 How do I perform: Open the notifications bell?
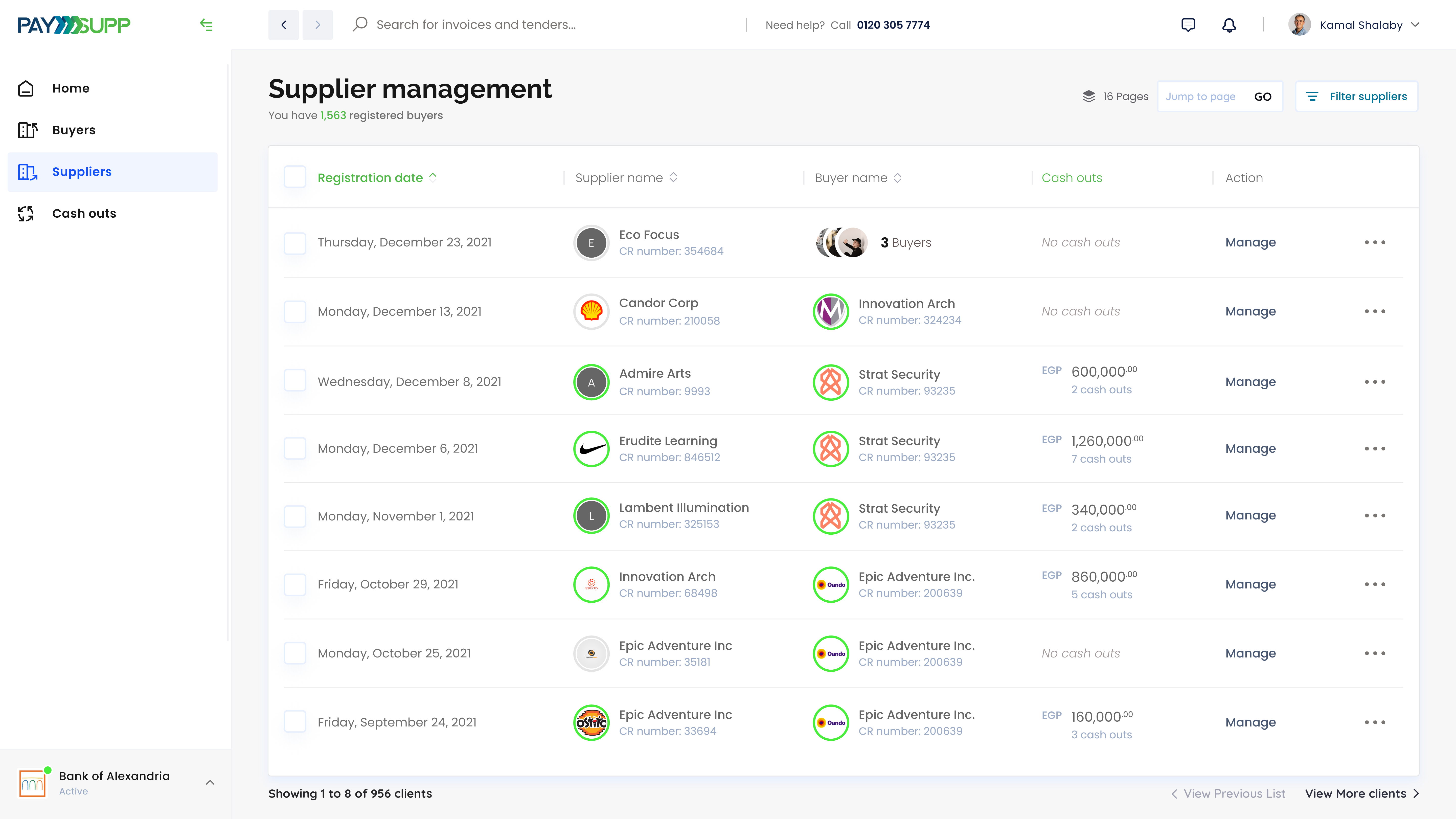1229,25
